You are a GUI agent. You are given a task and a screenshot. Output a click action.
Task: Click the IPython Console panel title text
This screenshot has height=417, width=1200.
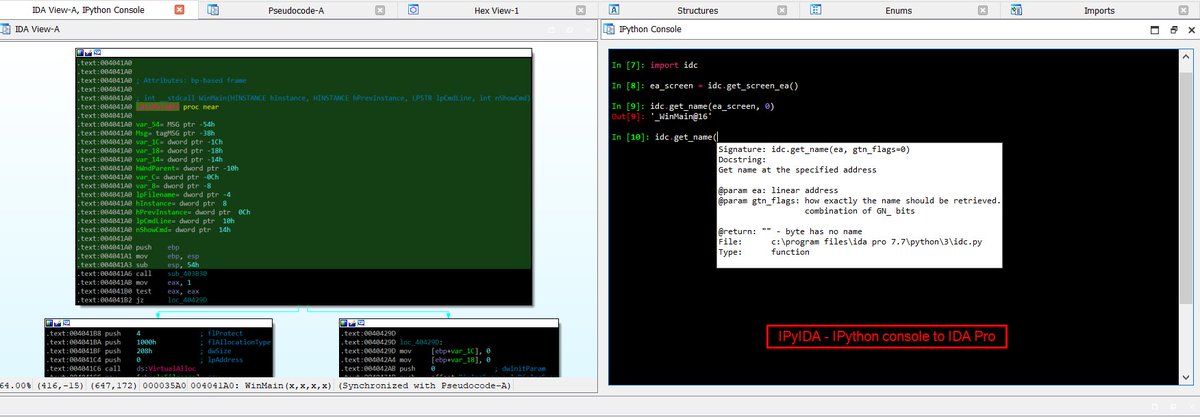pos(651,30)
